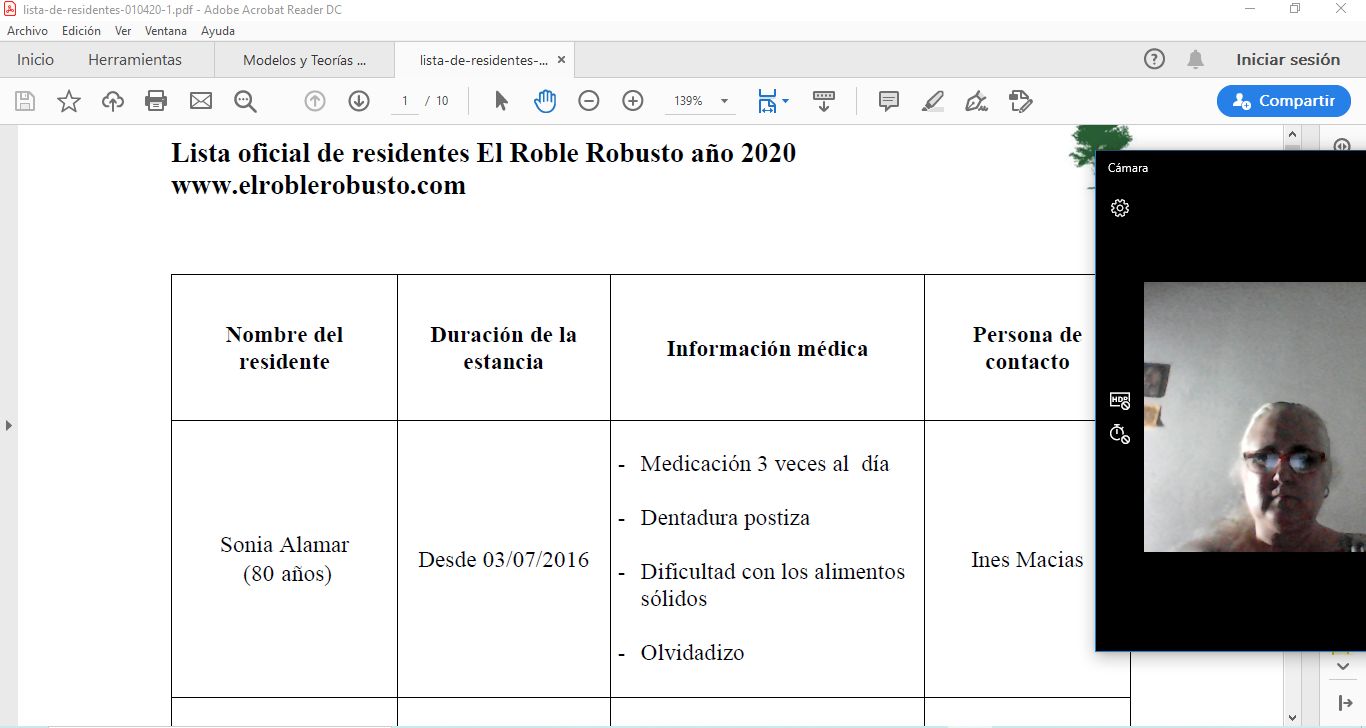Open notifications bell

click(x=1195, y=60)
